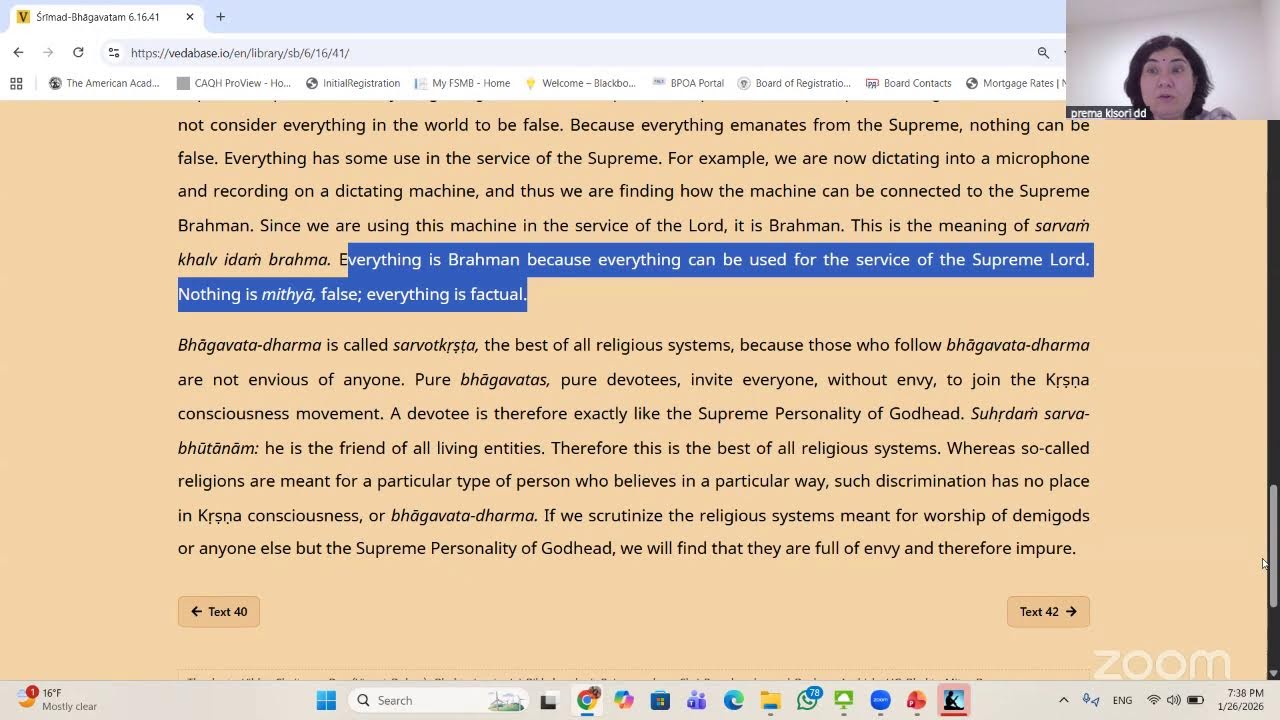Image resolution: width=1280 pixels, height=720 pixels.
Task: Click the phrase Suhṛdaṁ sarva- in the text
Action: point(1030,414)
